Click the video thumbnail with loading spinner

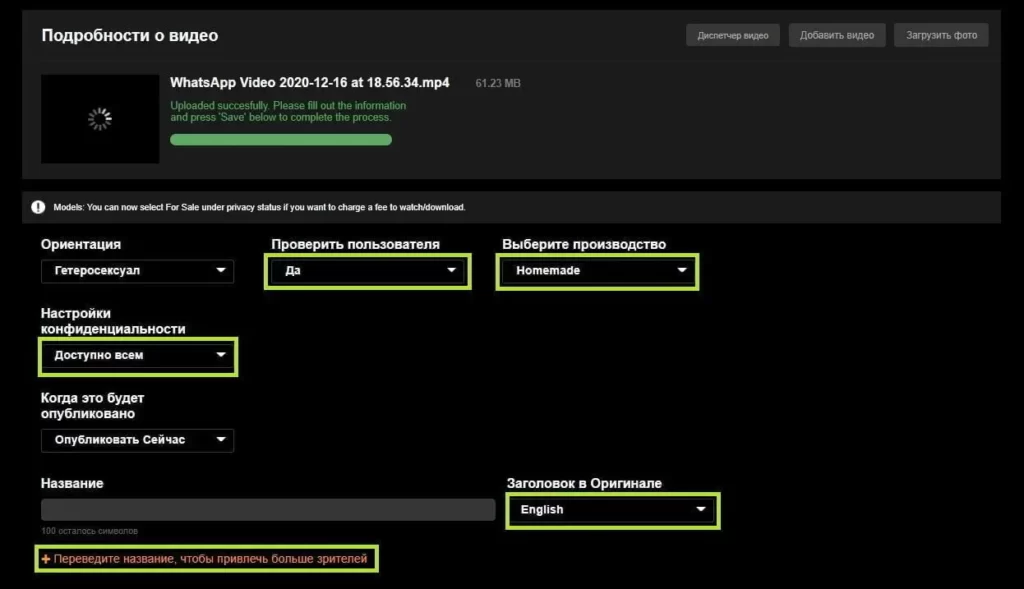[x=100, y=119]
